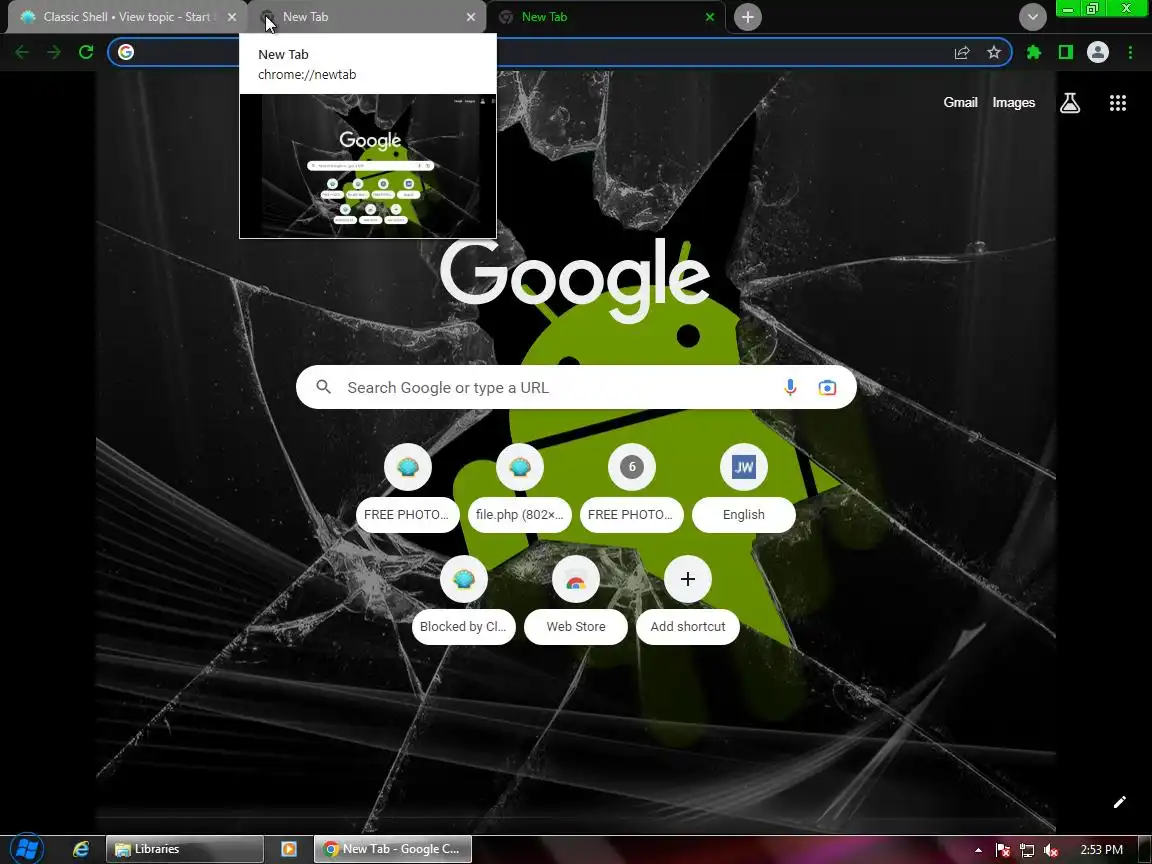Select the green-titled New Tab tab
The width and height of the screenshot is (1152, 864).
(607, 17)
